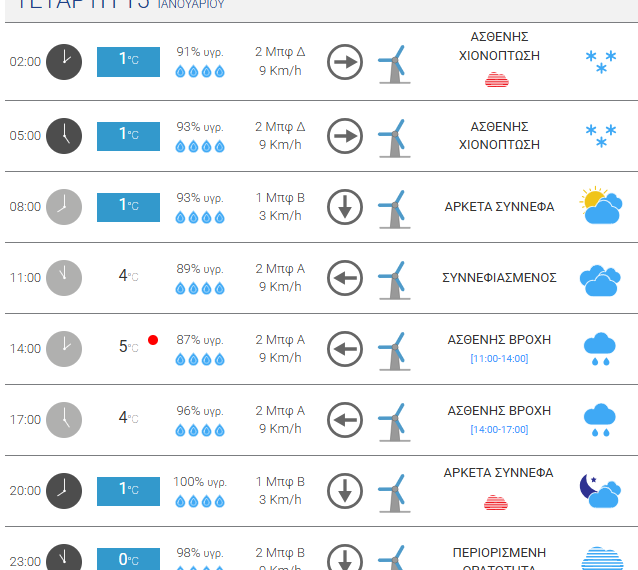Click the [11:00-14:00] time range link
This screenshot has width=638, height=570.
click(499, 358)
